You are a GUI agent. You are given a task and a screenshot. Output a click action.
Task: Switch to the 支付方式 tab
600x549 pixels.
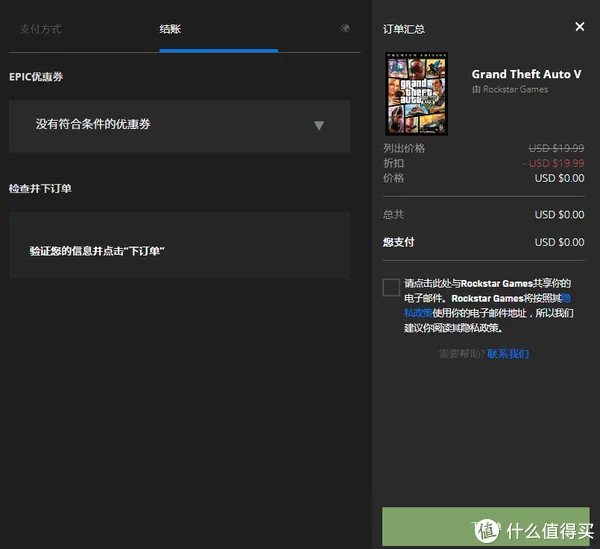coord(41,29)
